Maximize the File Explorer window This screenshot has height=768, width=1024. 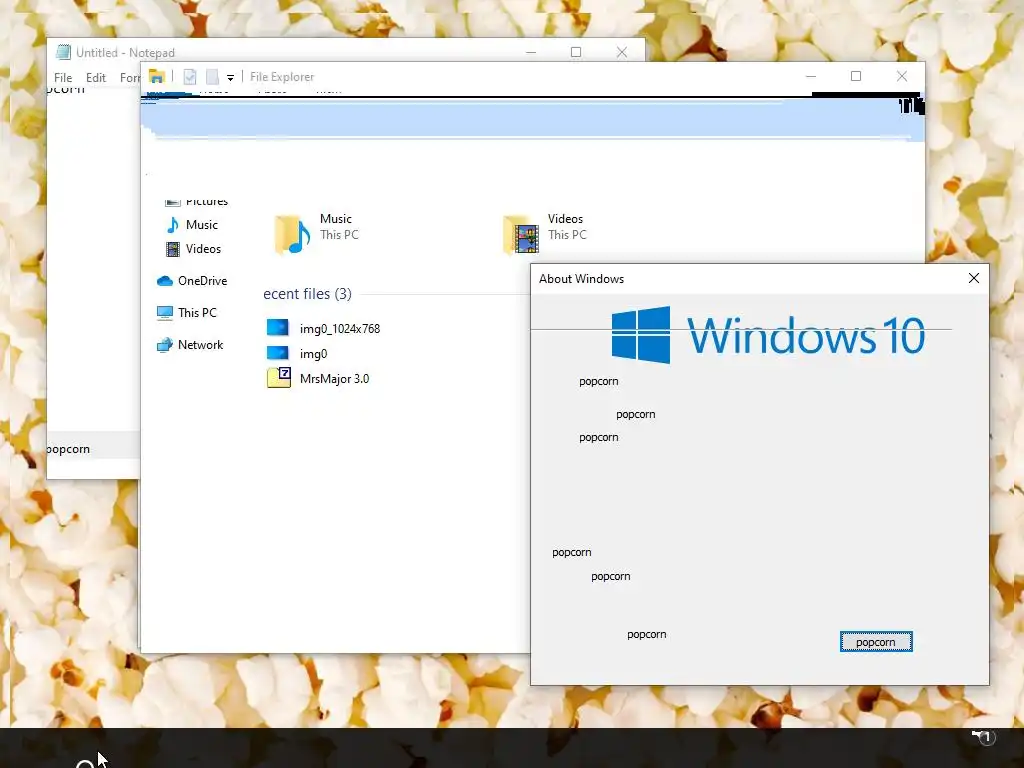click(x=856, y=76)
